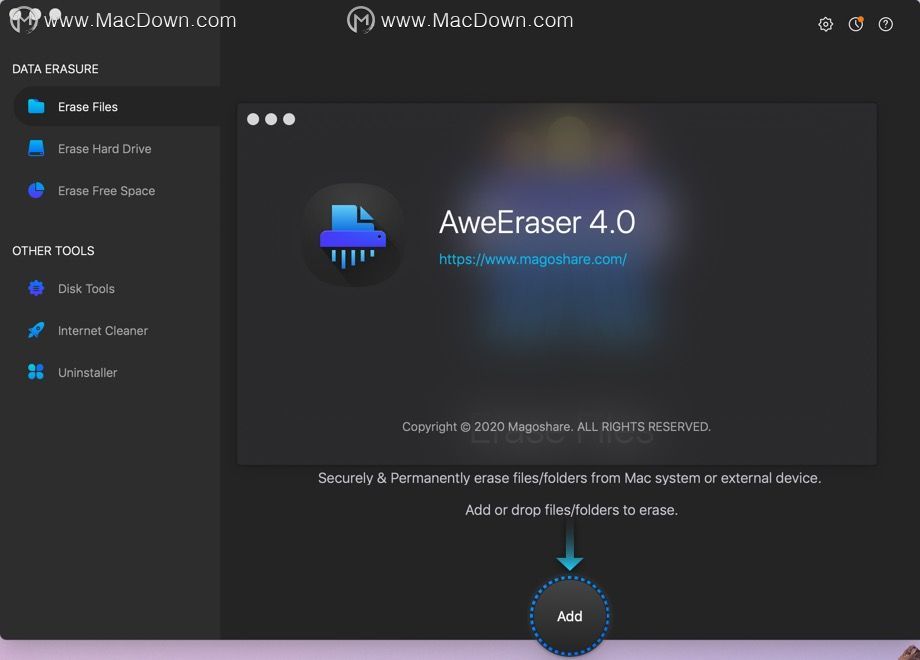920x660 pixels.
Task: Click the Internet Cleaner rocket icon
Action: point(36,330)
